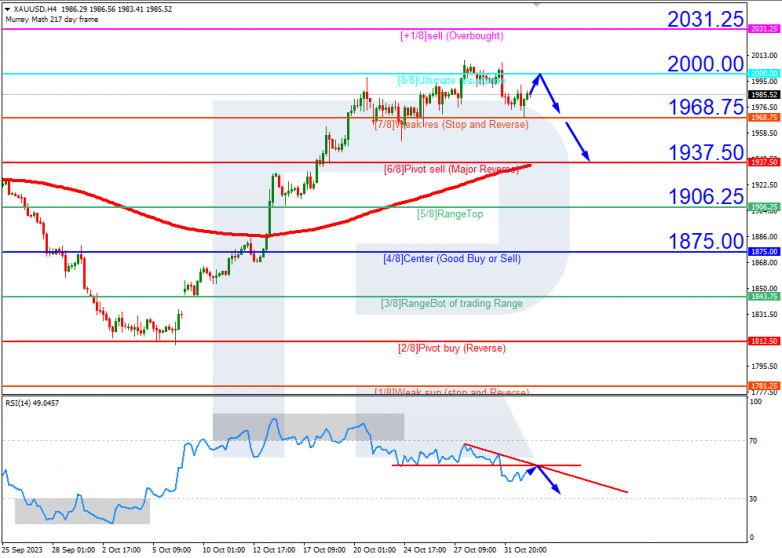The width and height of the screenshot is (782, 558).
Task: Select the large blue 2000.00 level label
Action: coord(706,64)
